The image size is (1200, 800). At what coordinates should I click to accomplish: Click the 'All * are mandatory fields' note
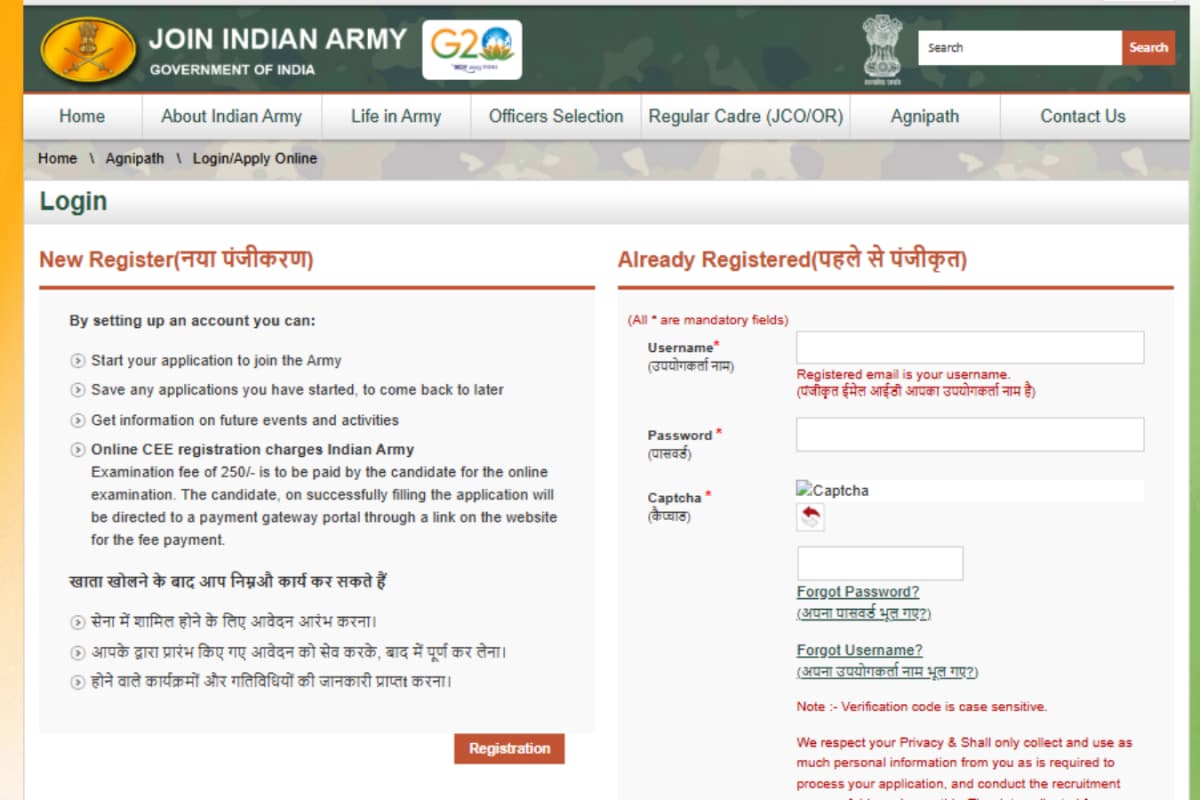tap(708, 320)
